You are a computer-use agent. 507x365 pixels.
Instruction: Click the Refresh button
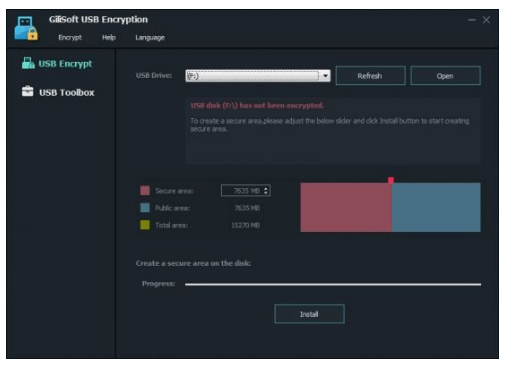pyautogui.click(x=370, y=76)
